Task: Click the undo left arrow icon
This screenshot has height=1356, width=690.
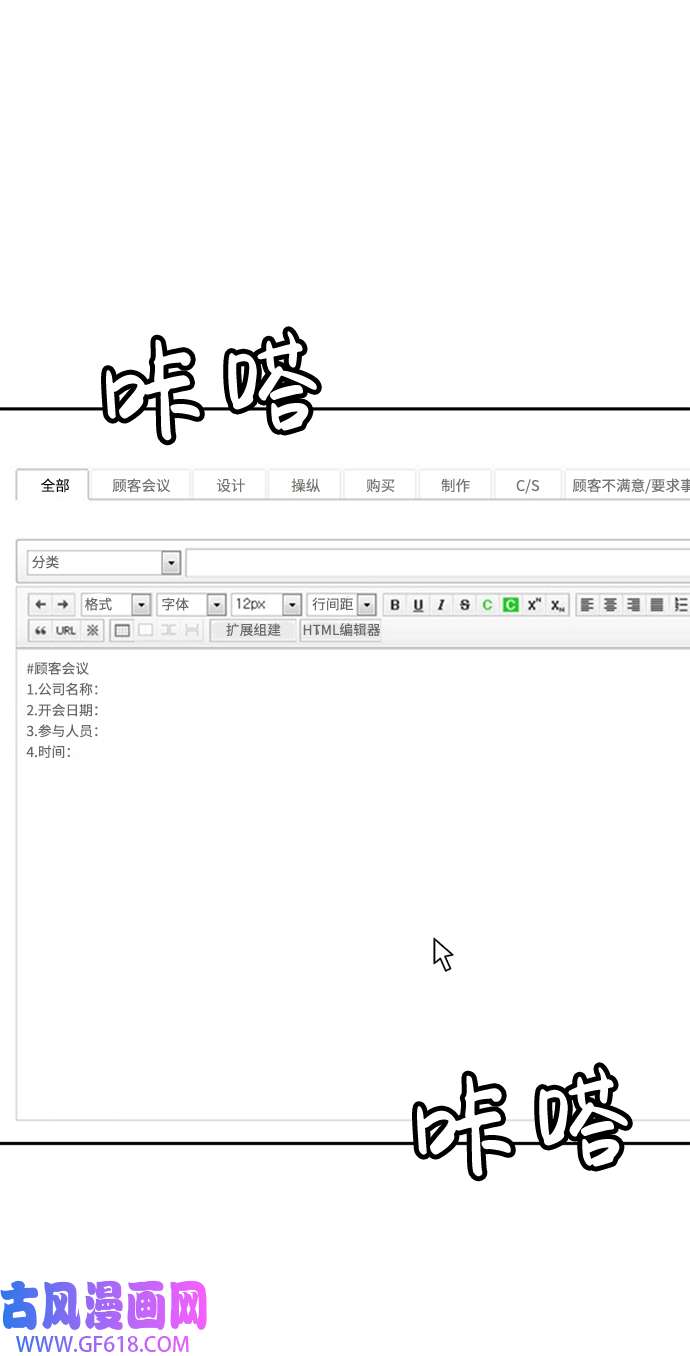Action: click(41, 605)
